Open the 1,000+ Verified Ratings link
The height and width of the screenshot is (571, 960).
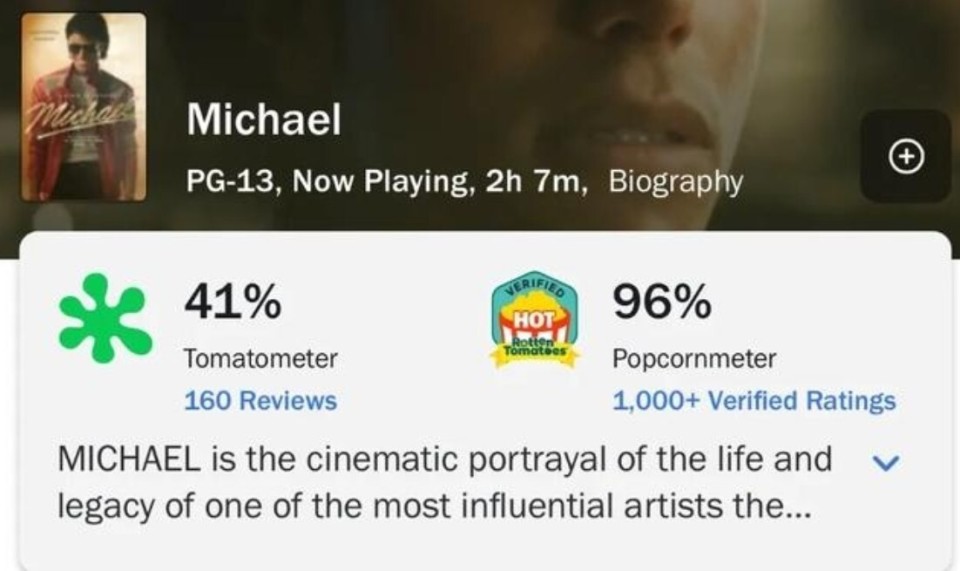[754, 401]
